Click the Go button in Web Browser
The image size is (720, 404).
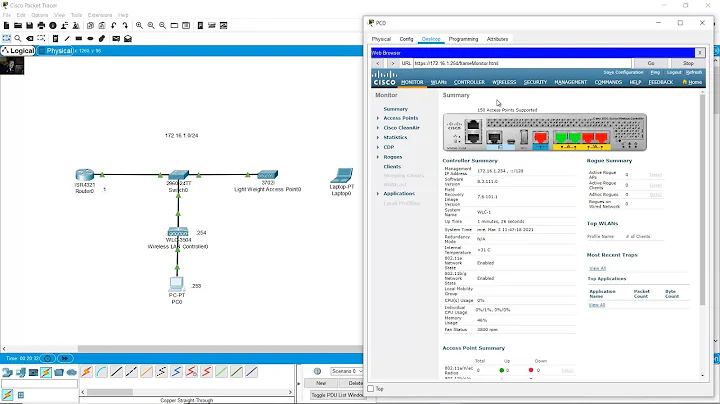[x=651, y=63]
